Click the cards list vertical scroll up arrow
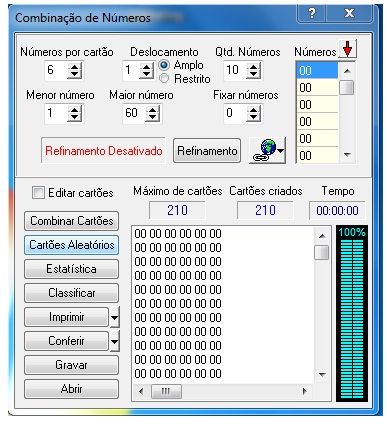 [x=322, y=236]
